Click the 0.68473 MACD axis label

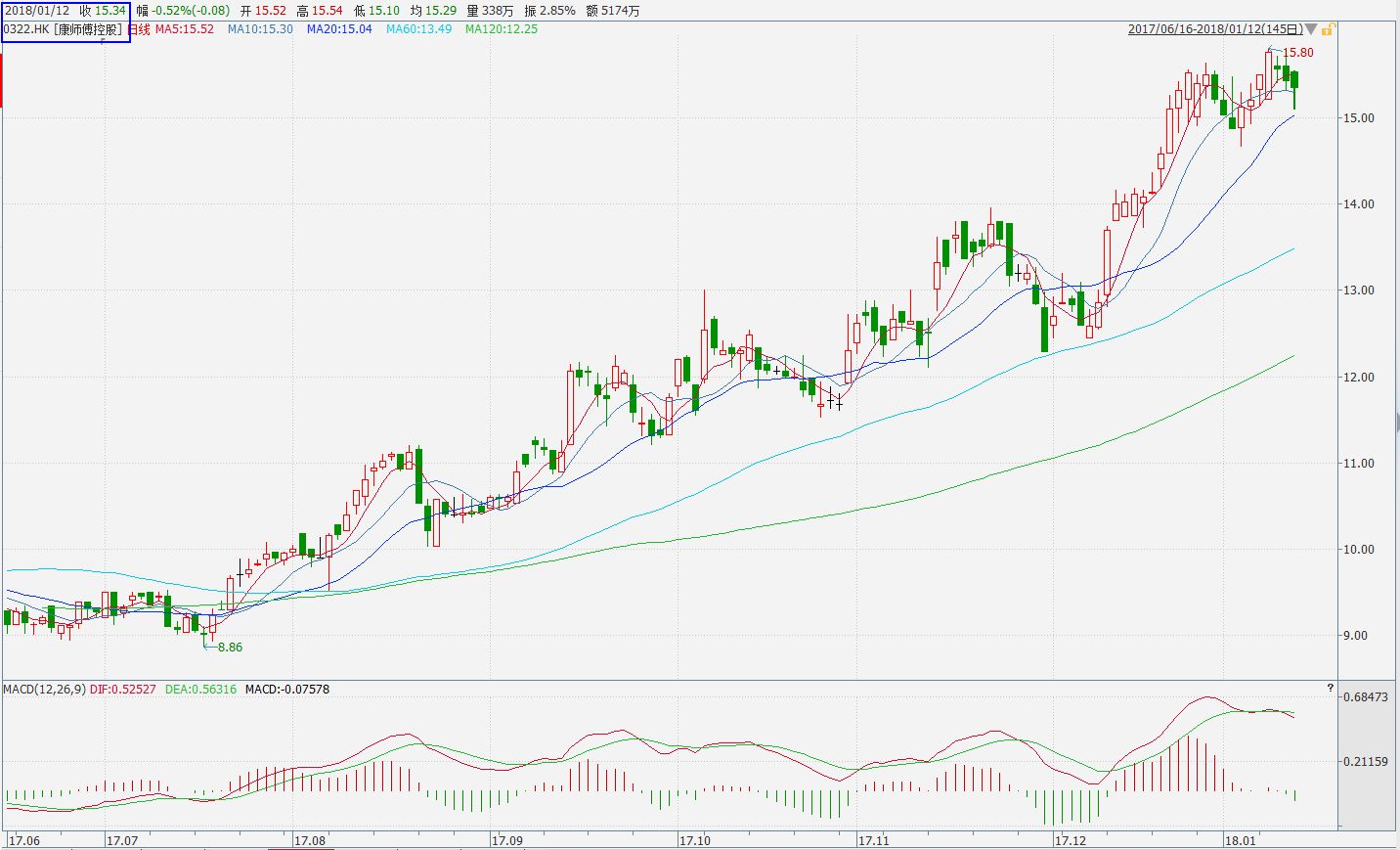tap(1366, 697)
